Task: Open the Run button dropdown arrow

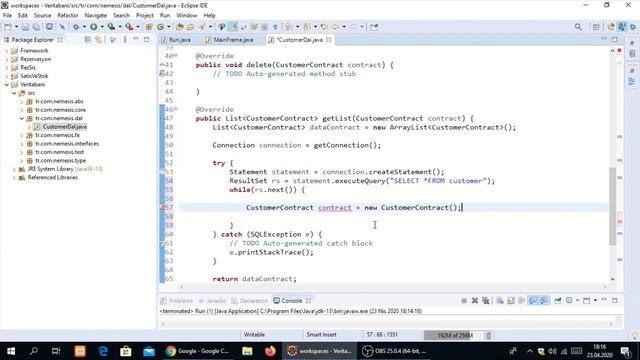Action: click(x=102, y=27)
